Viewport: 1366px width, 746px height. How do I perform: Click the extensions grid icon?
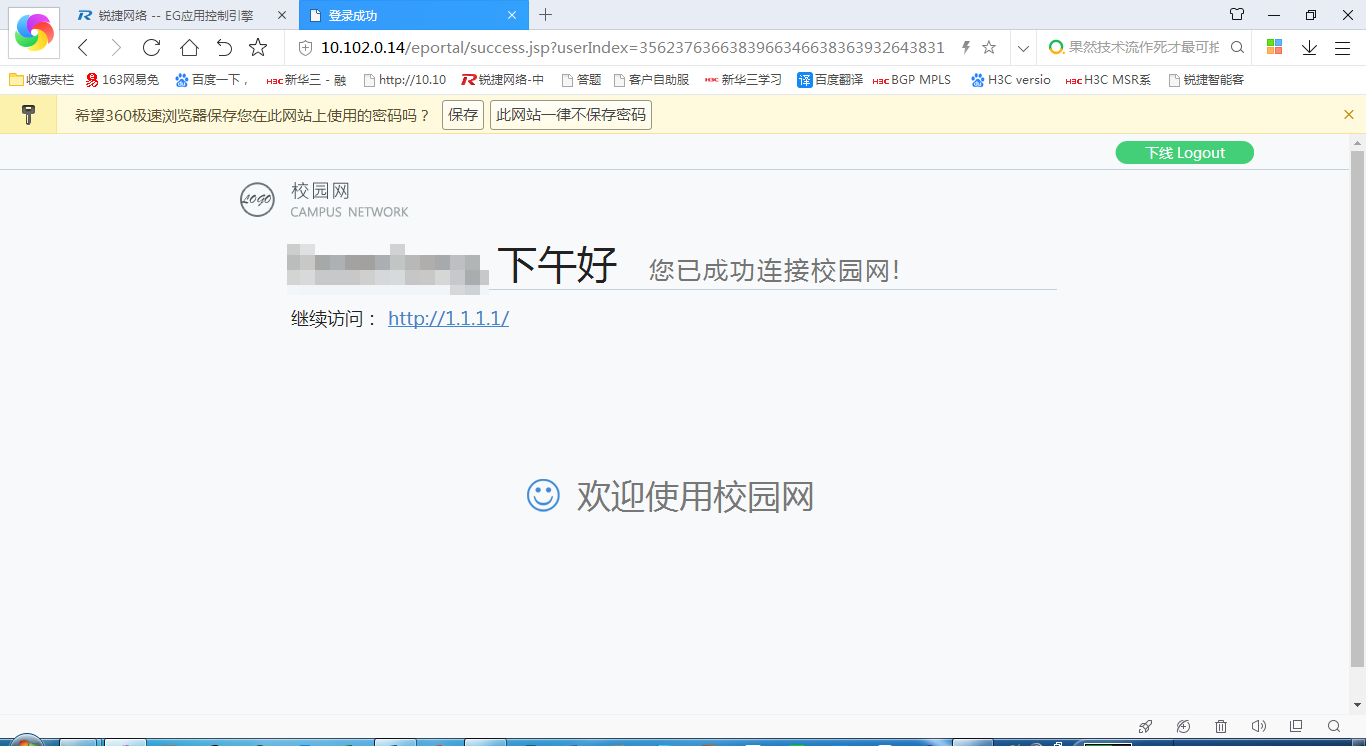tap(1274, 47)
